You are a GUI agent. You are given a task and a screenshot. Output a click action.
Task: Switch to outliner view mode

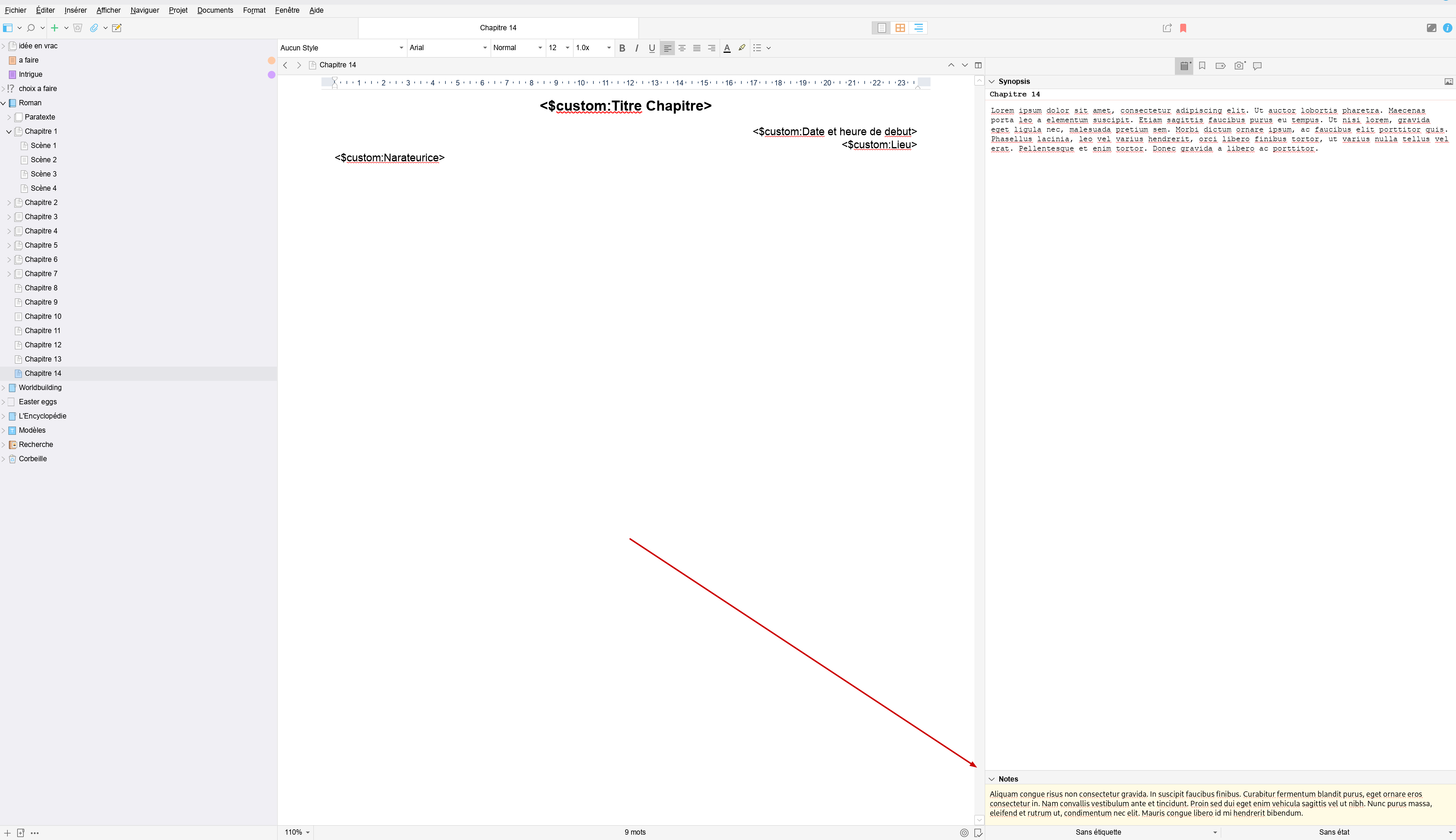click(x=918, y=28)
